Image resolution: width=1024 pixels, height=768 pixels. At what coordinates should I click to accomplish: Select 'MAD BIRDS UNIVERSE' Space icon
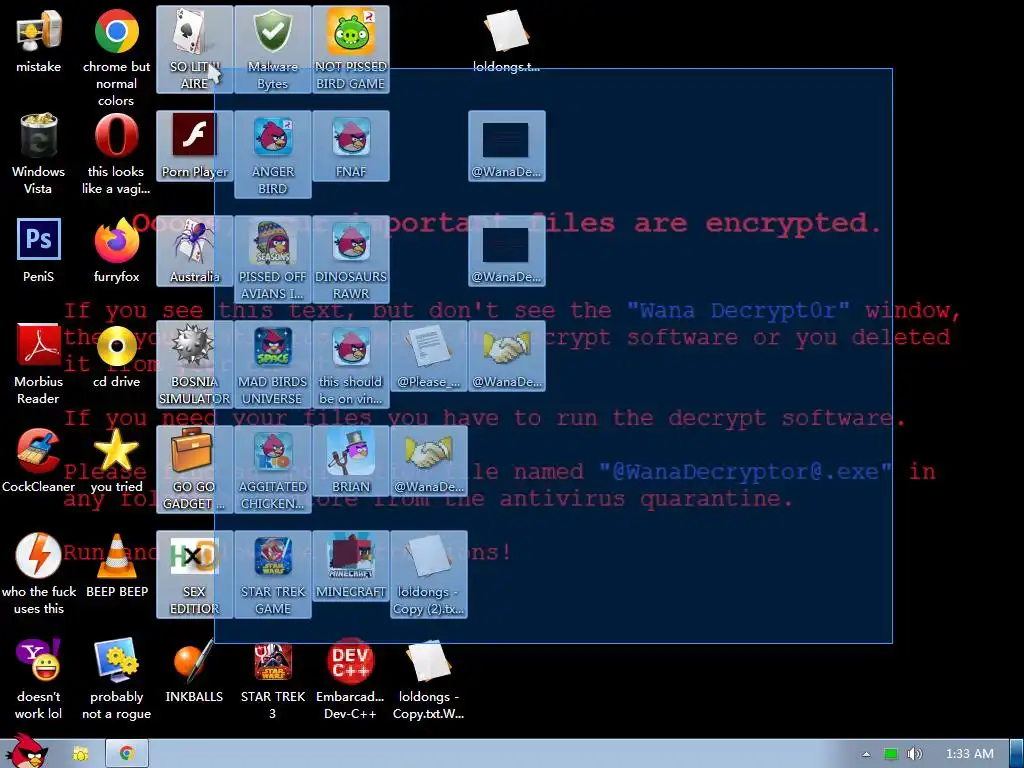point(273,364)
